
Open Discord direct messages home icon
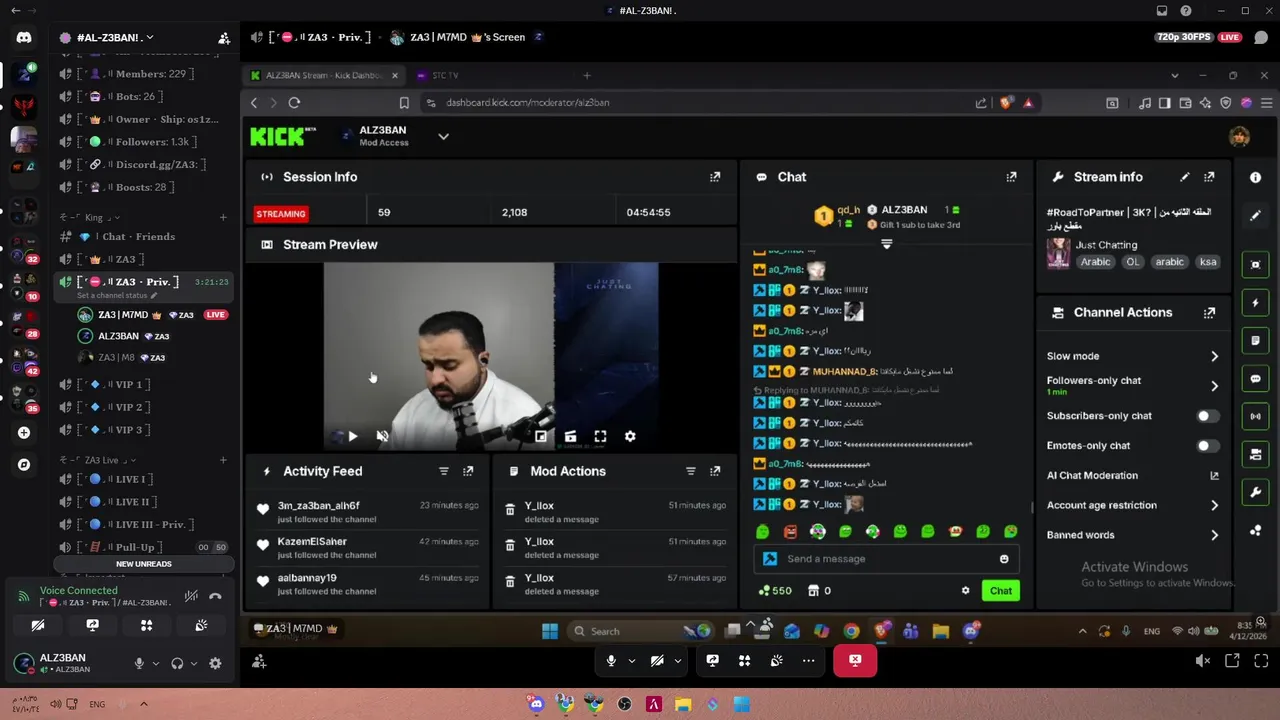click(24, 38)
